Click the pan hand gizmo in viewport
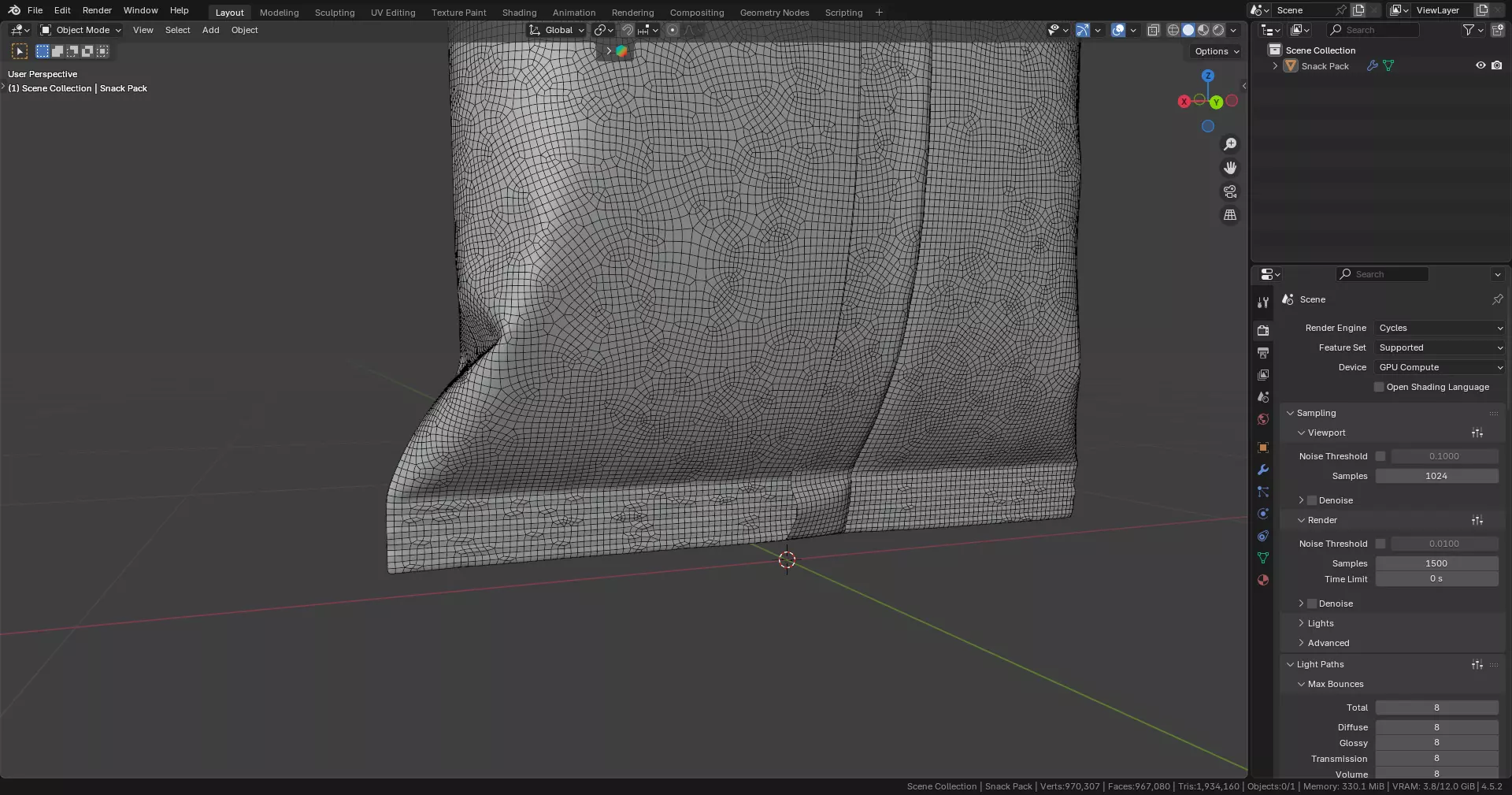The image size is (1512, 795). coord(1230,168)
